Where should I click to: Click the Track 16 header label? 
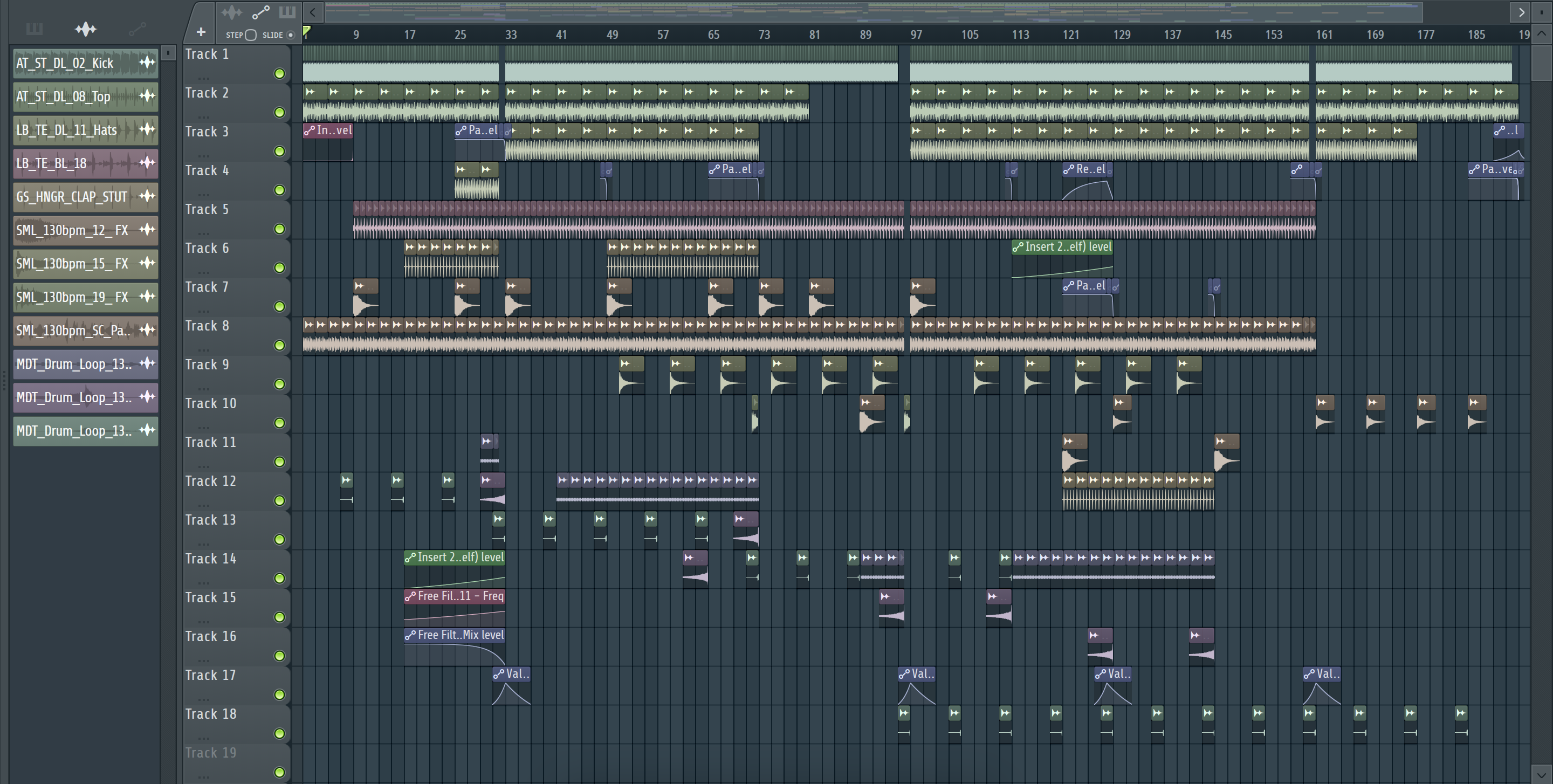tap(210, 636)
